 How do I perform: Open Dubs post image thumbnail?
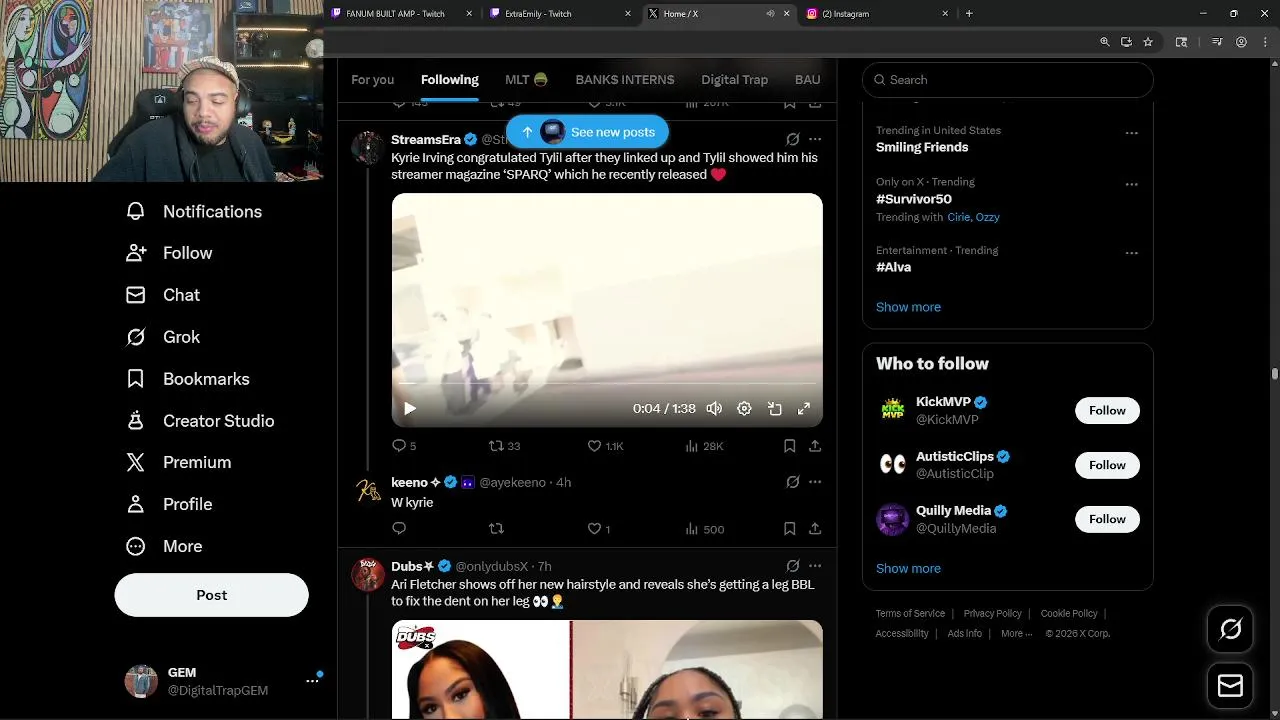click(607, 669)
